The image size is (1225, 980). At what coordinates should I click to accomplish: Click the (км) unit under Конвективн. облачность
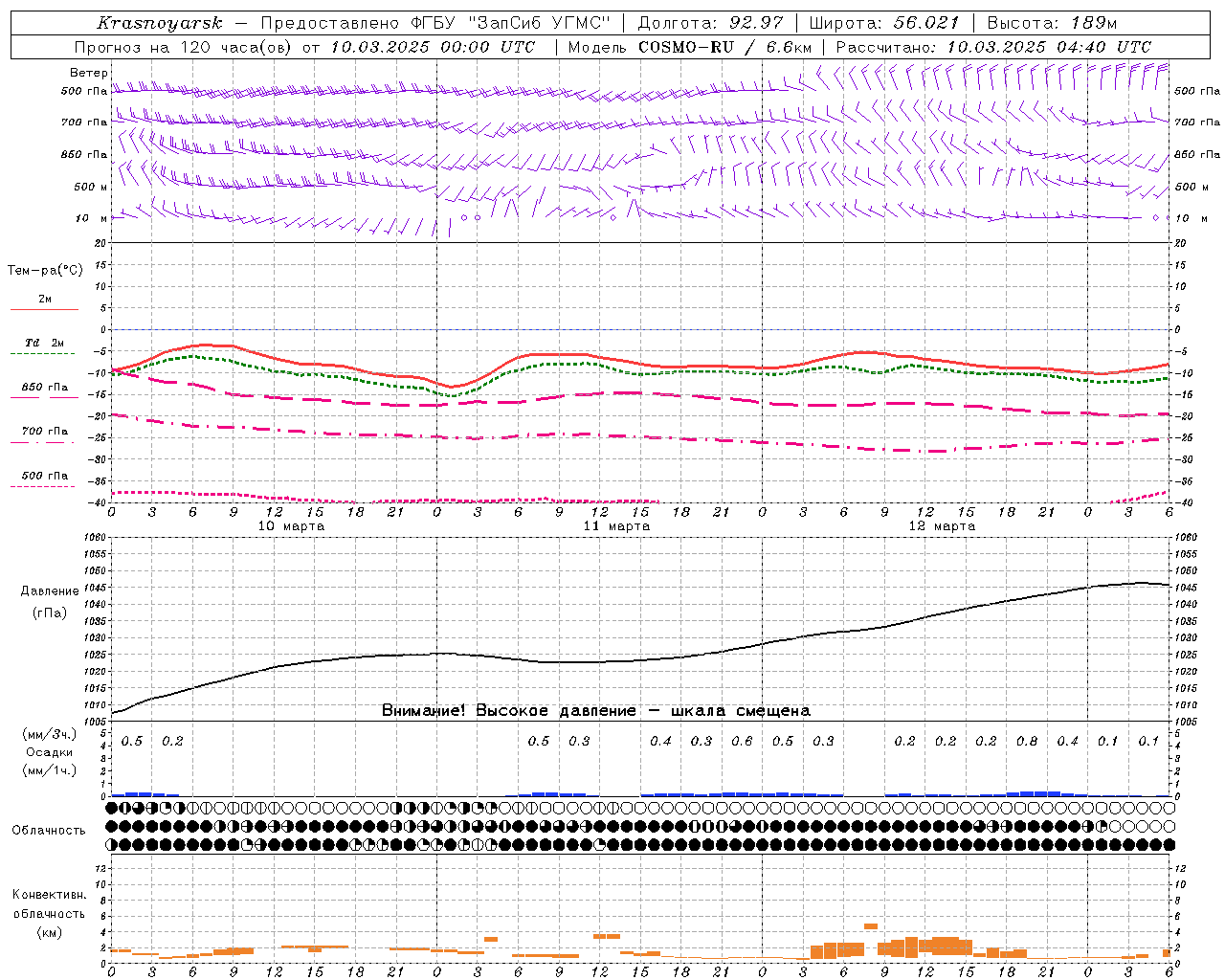49,932
